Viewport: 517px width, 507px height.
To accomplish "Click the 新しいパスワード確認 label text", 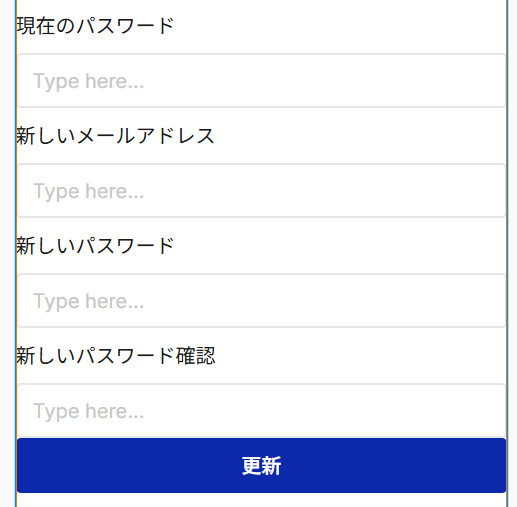I will (116, 356).
